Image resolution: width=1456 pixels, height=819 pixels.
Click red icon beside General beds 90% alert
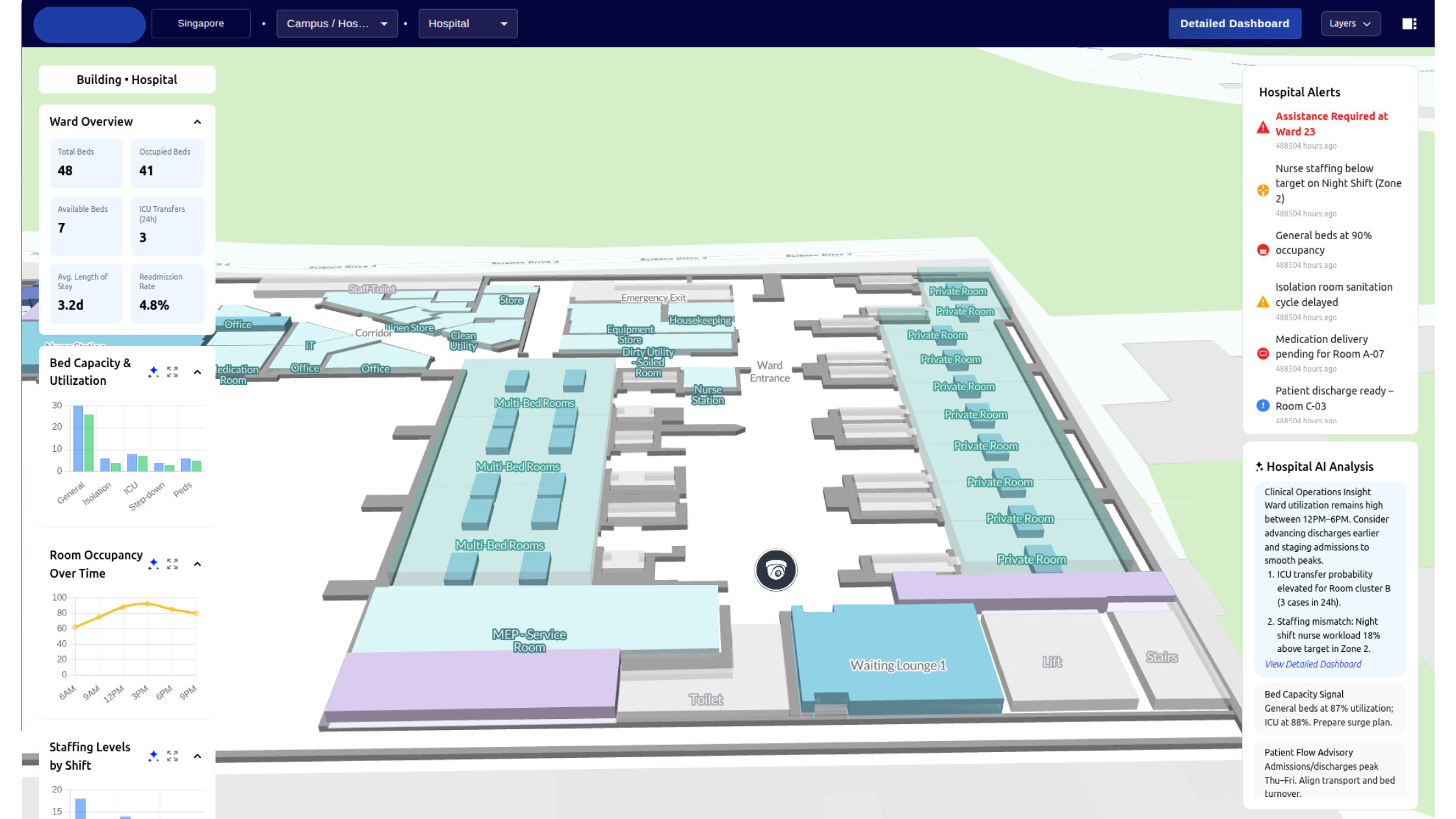(x=1263, y=250)
